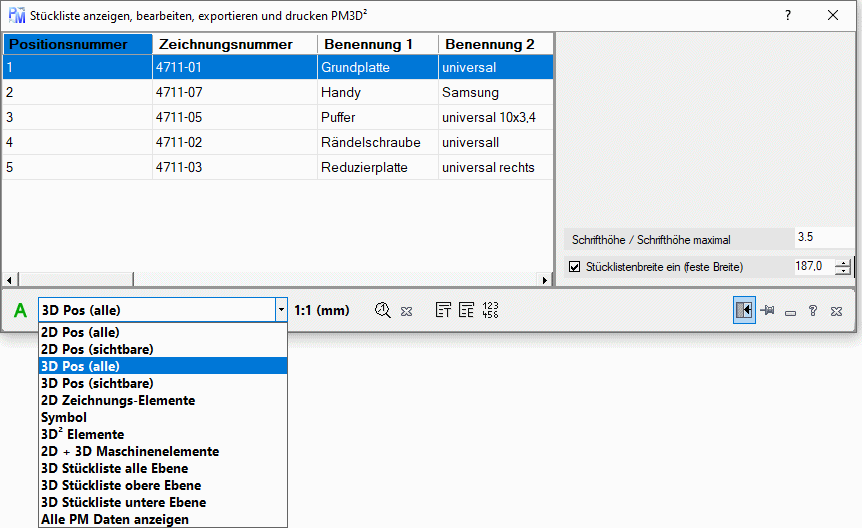Click the horizontal scrollbar right arrow
Screen dimensions: 862x528
545,280
